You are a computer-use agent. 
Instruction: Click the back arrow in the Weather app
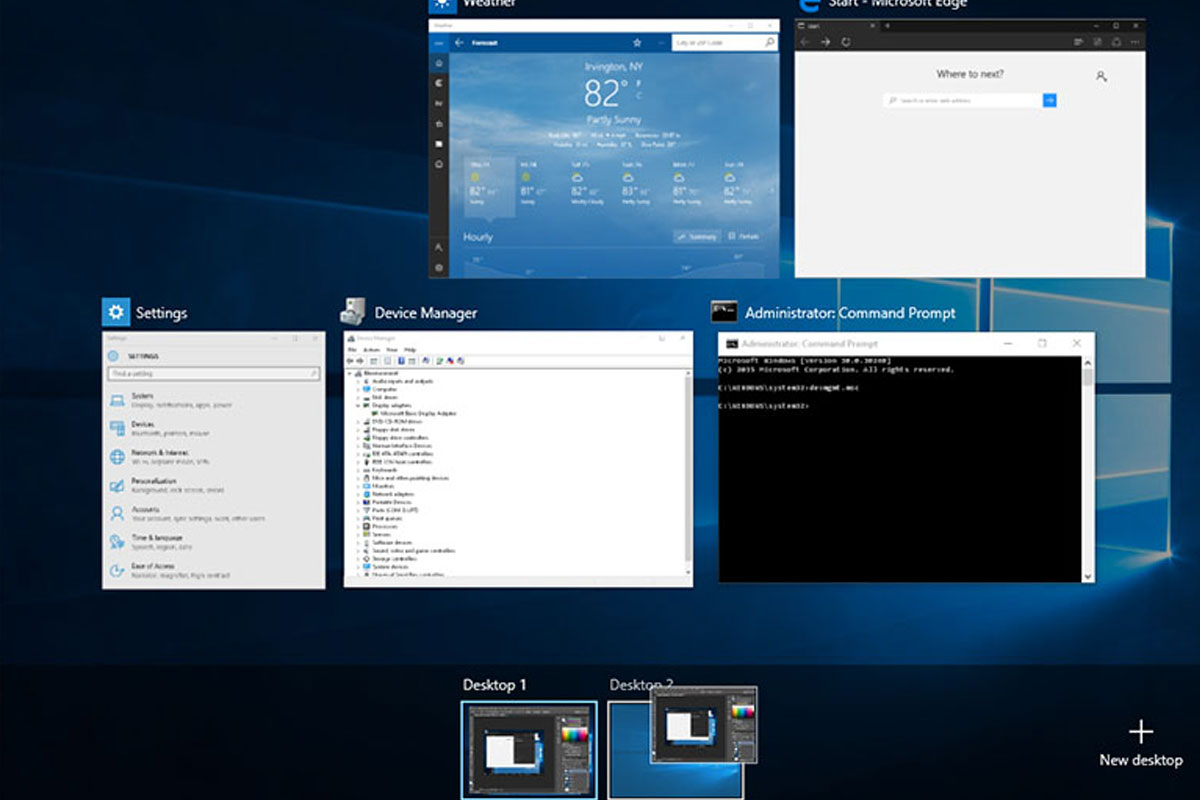click(458, 42)
